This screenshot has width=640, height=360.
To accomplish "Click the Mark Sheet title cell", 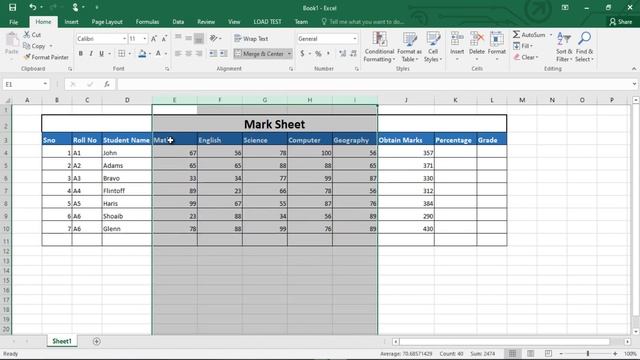I will 274,124.
